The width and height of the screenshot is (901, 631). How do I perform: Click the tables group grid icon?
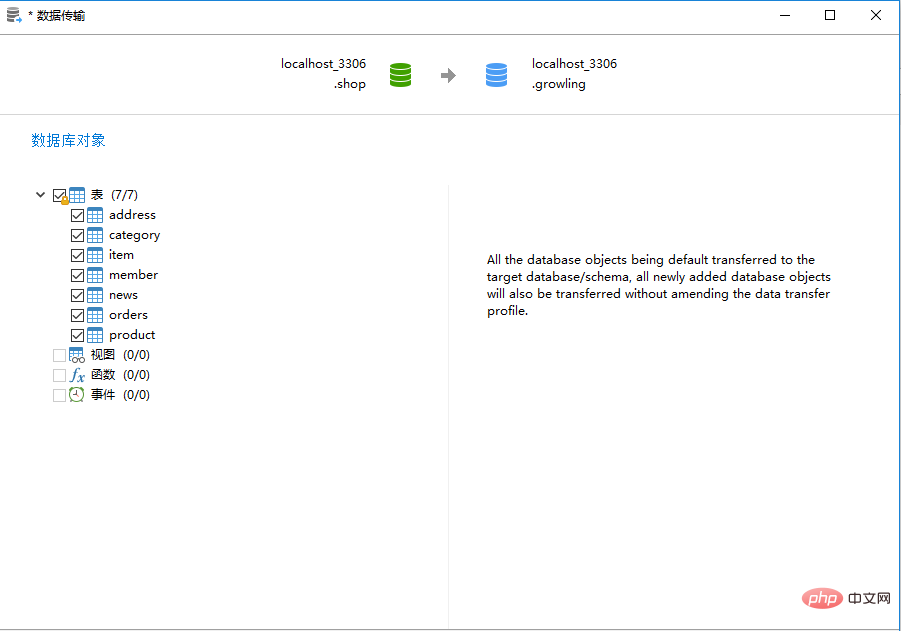tap(77, 195)
